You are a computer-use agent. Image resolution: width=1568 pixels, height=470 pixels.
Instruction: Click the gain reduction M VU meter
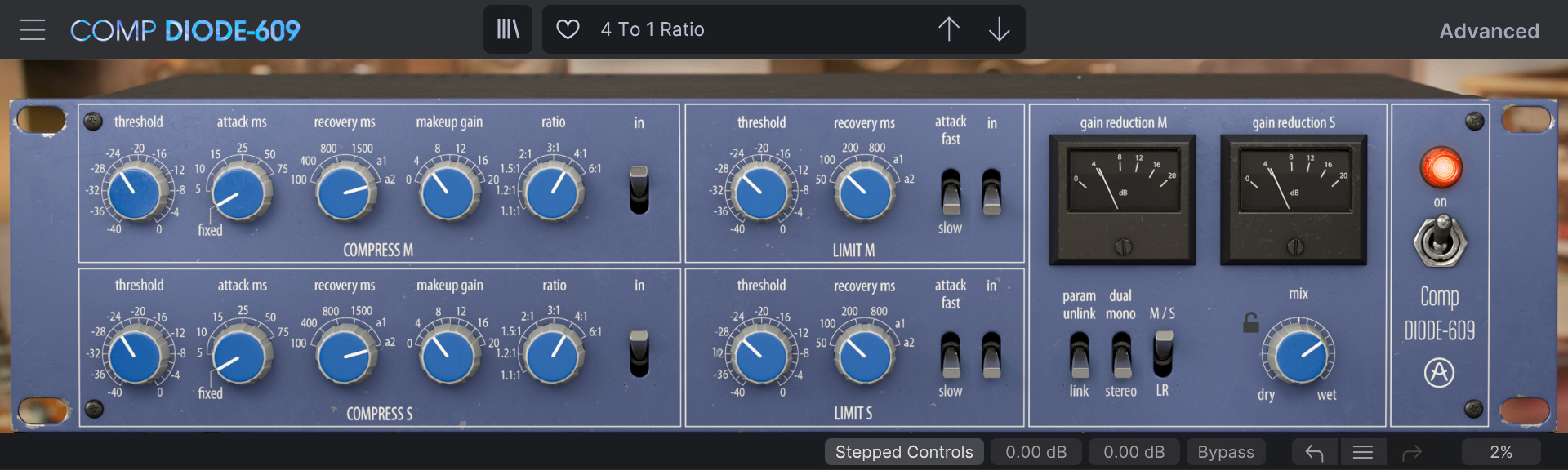(1123, 200)
